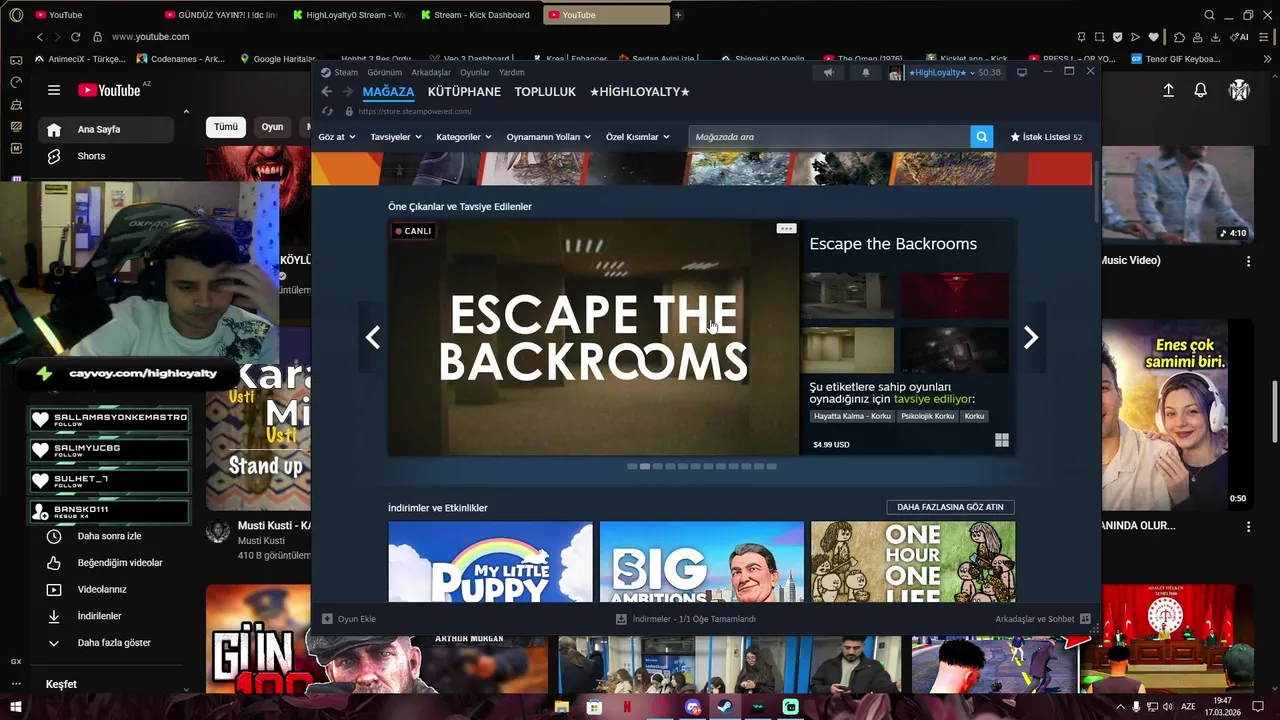Open browser new tab plus button

[678, 15]
